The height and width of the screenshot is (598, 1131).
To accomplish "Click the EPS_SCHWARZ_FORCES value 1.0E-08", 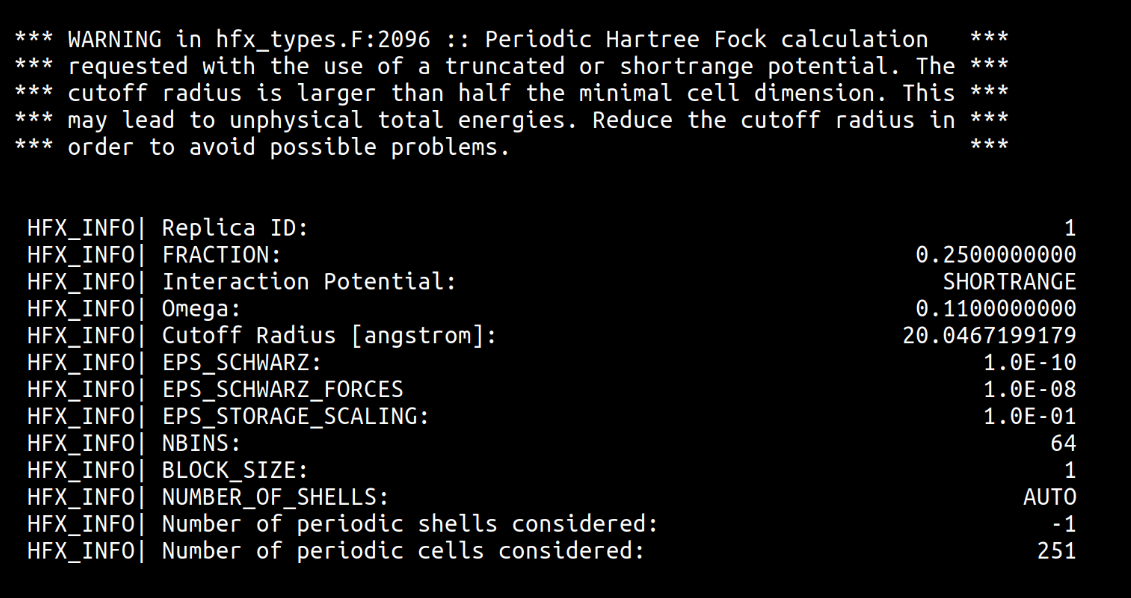I will 1030,389.
